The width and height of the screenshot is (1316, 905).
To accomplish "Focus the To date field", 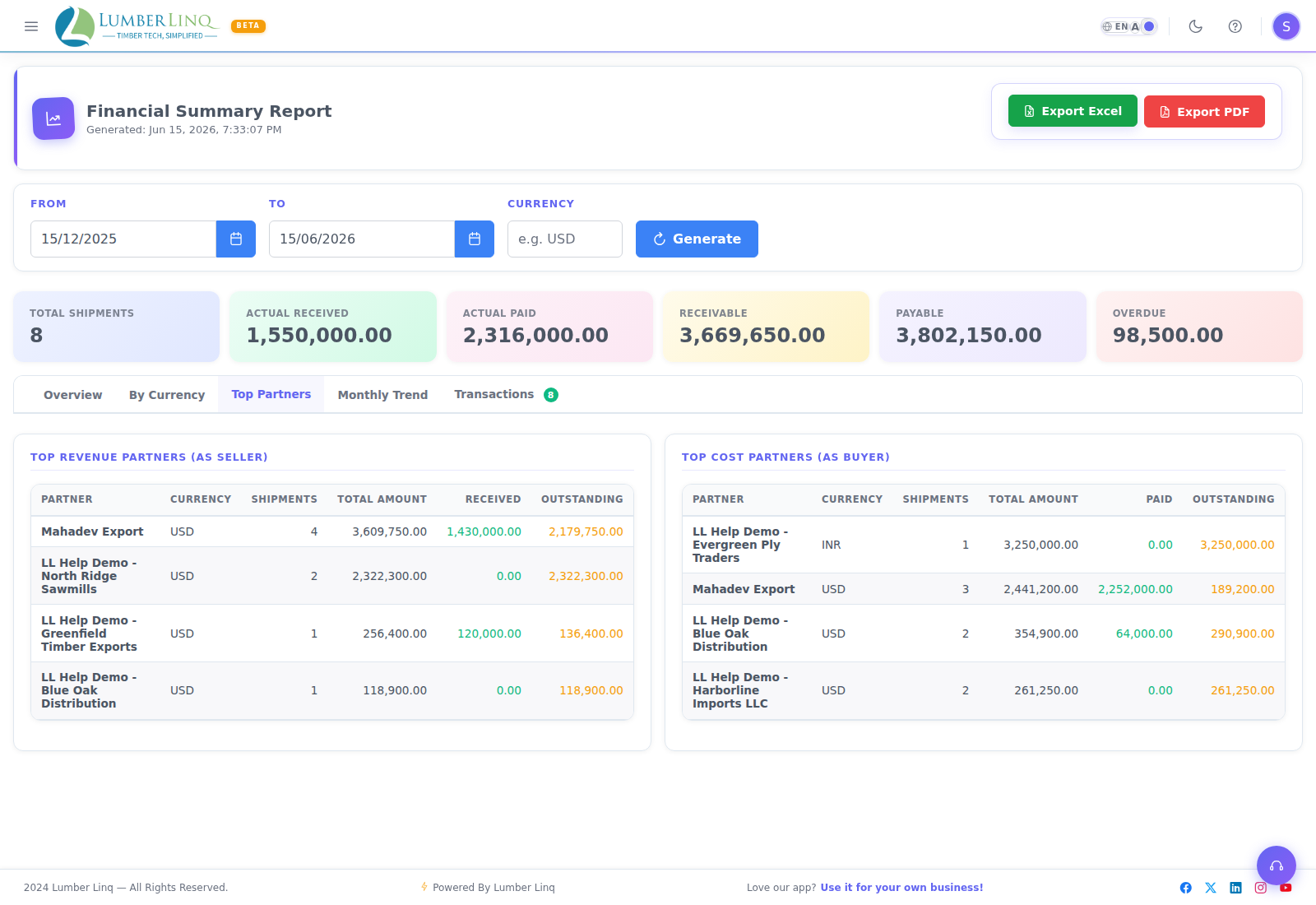I will 362,239.
